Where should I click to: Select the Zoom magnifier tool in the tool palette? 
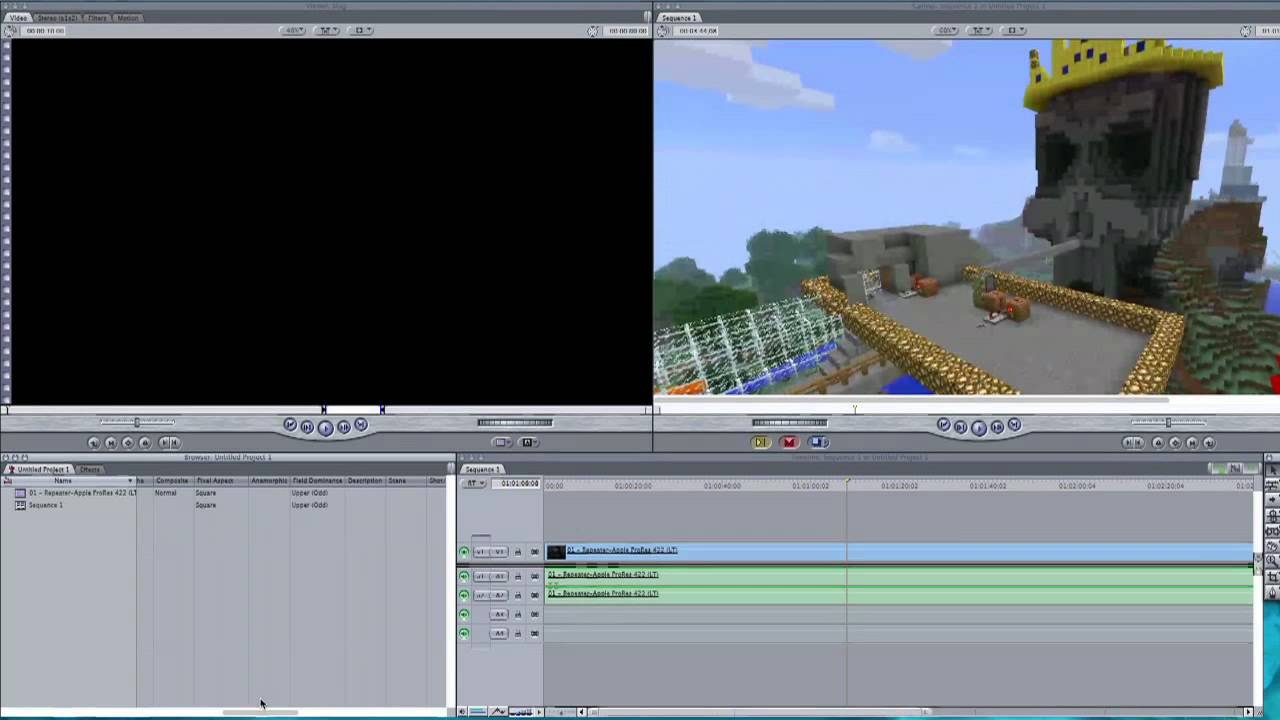click(x=1272, y=562)
